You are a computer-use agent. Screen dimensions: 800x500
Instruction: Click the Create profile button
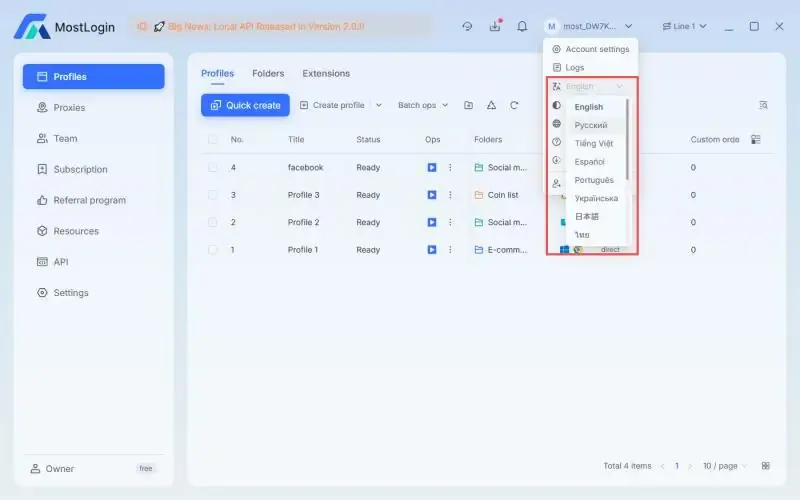click(x=333, y=105)
